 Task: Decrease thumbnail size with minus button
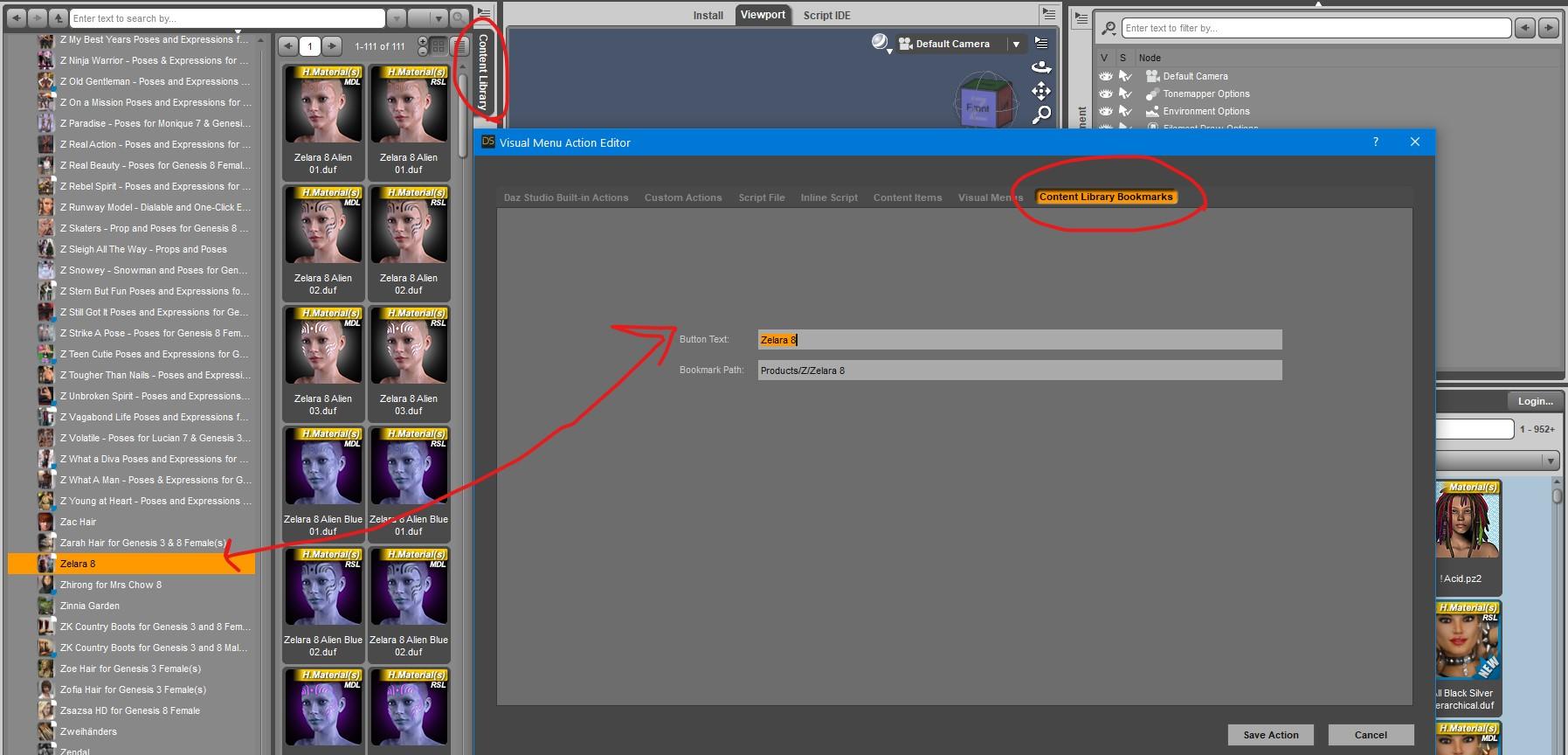(424, 52)
